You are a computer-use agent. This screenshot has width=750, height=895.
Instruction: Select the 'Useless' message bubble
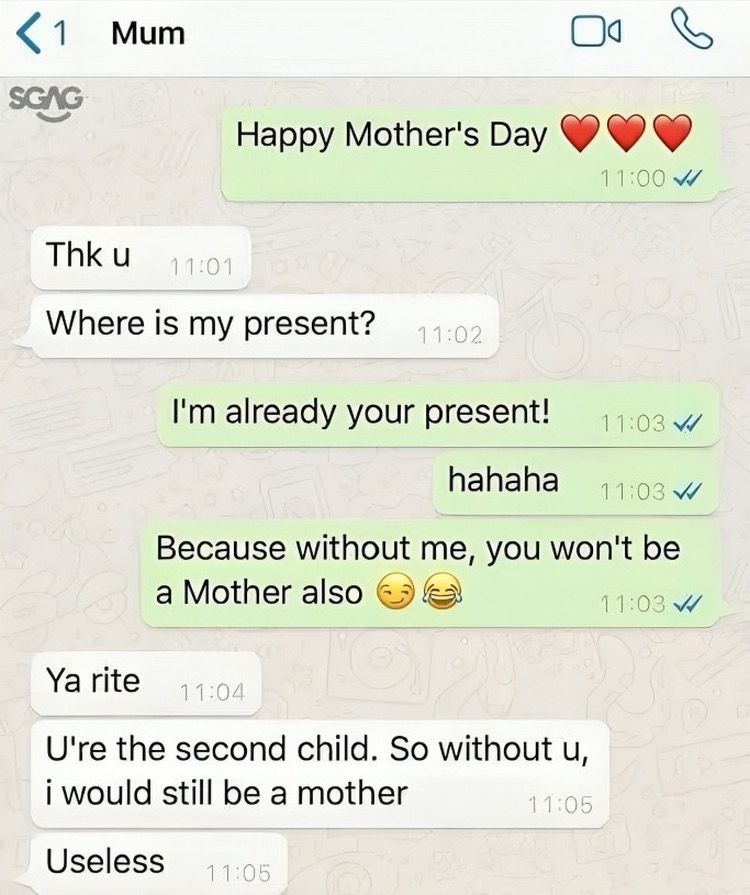(x=159, y=863)
